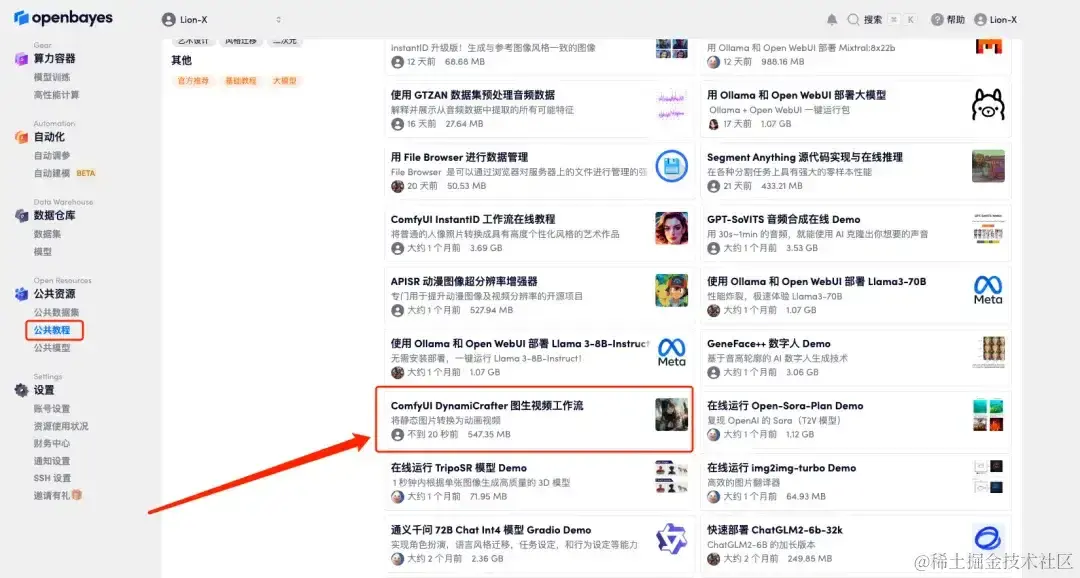1080x578 pixels.
Task: Open 通知设置 in the sidebar
Action: pos(52,461)
